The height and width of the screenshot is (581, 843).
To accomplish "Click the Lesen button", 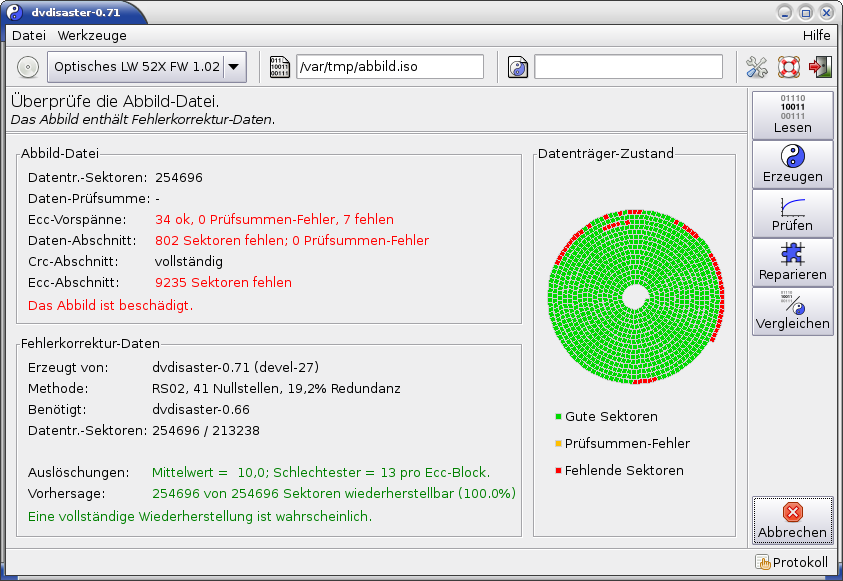I will 792,115.
